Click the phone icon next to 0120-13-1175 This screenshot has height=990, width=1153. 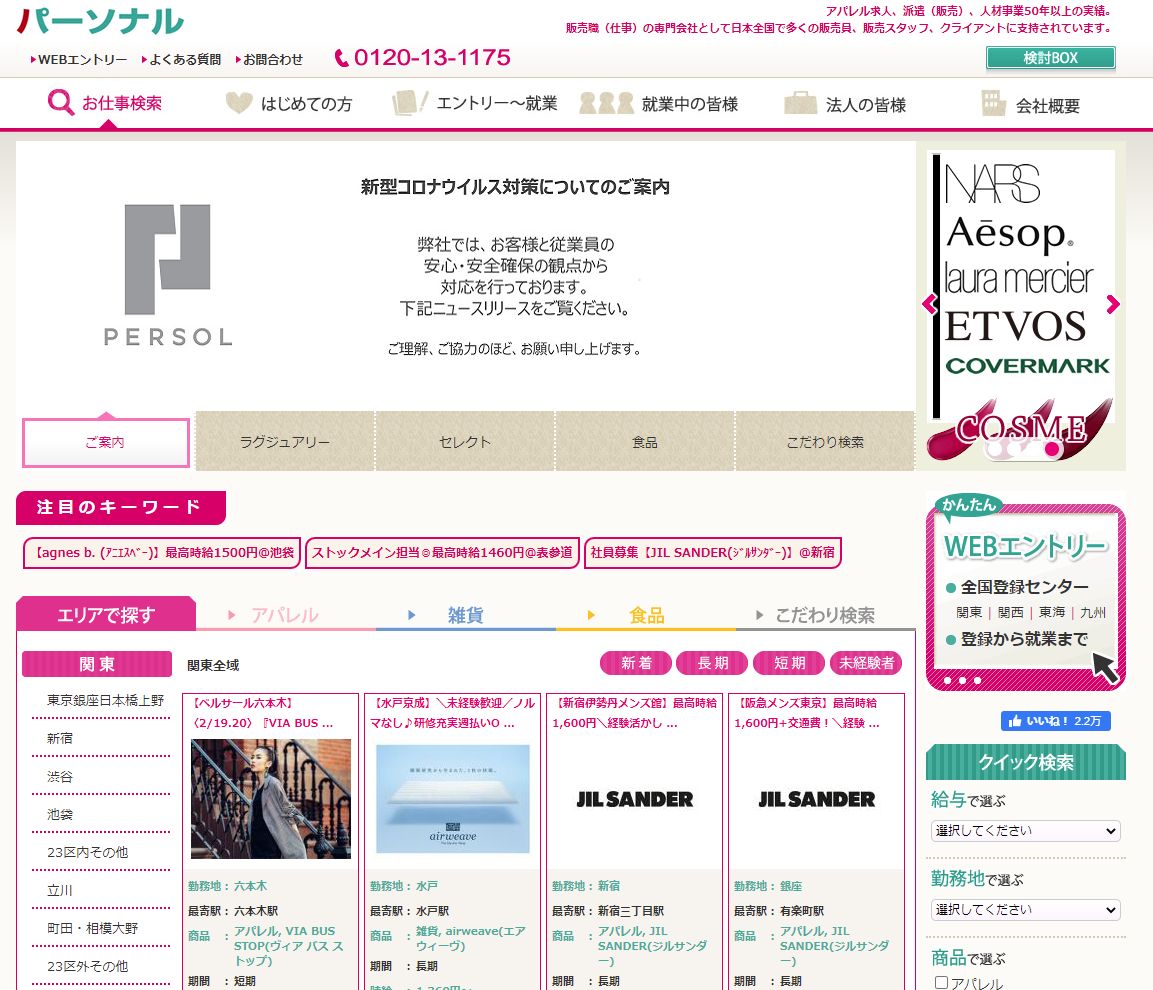(x=341, y=57)
